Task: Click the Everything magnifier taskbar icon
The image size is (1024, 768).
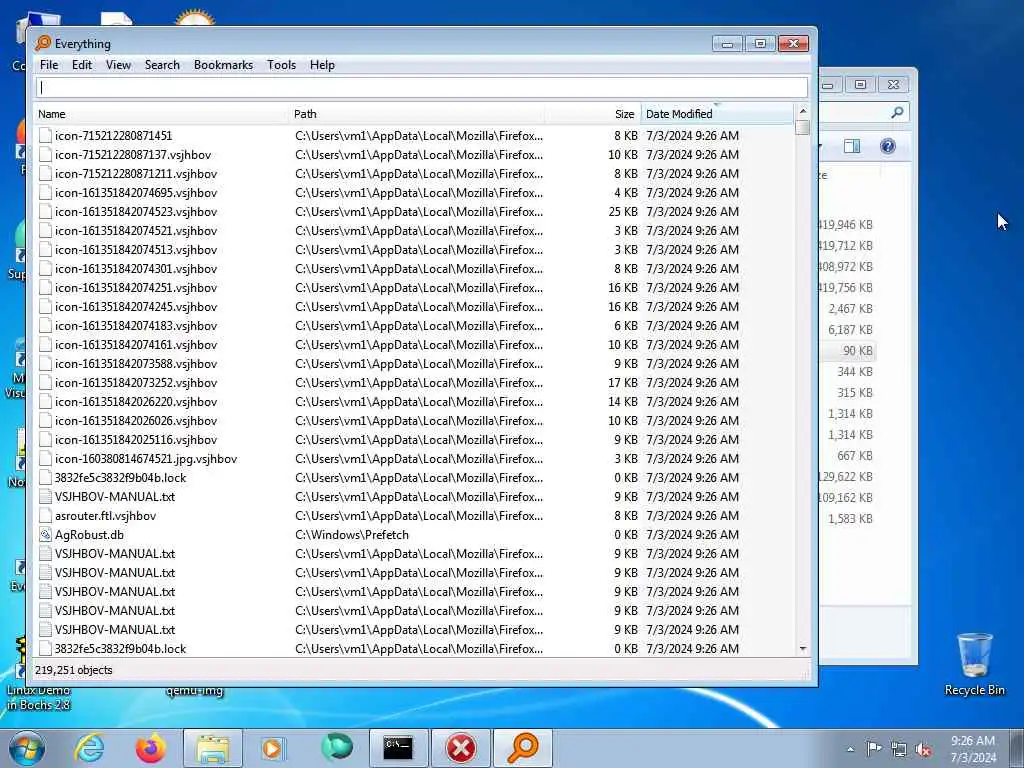Action: [x=522, y=748]
